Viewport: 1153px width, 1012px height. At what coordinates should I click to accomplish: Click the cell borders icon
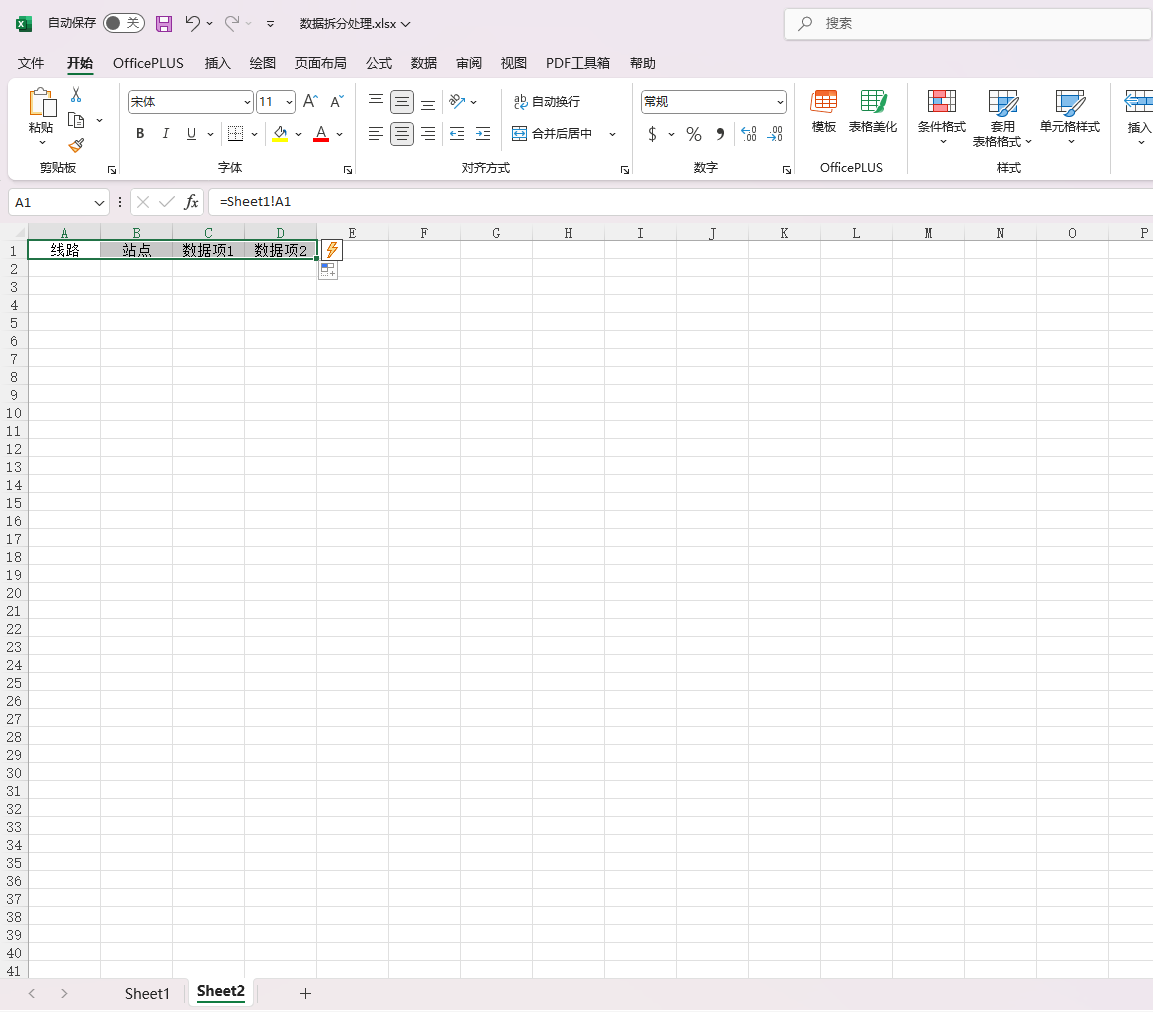[235, 134]
